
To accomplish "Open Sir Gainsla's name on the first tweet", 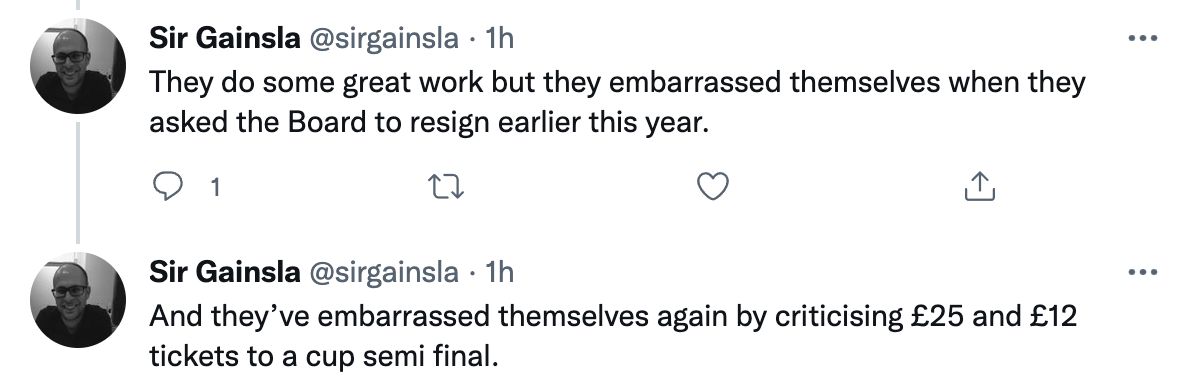I will 224,39.
